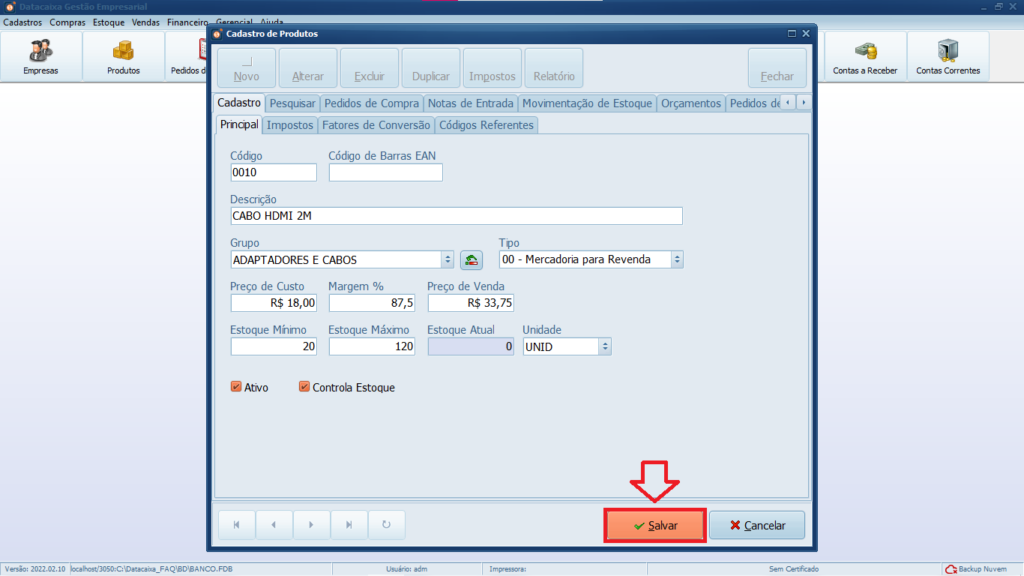1024x576 pixels.
Task: Open the Tipo dropdown
Action: pyautogui.click(x=677, y=260)
